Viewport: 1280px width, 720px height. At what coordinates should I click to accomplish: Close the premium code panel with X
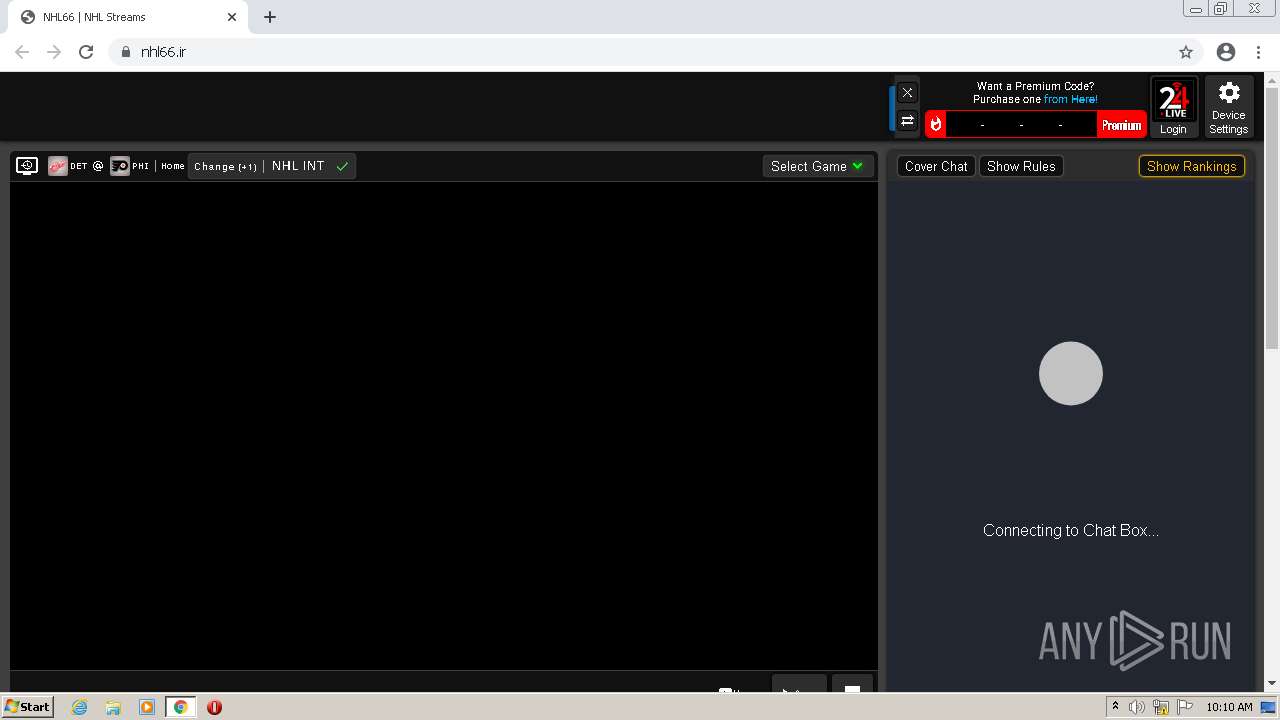907,93
